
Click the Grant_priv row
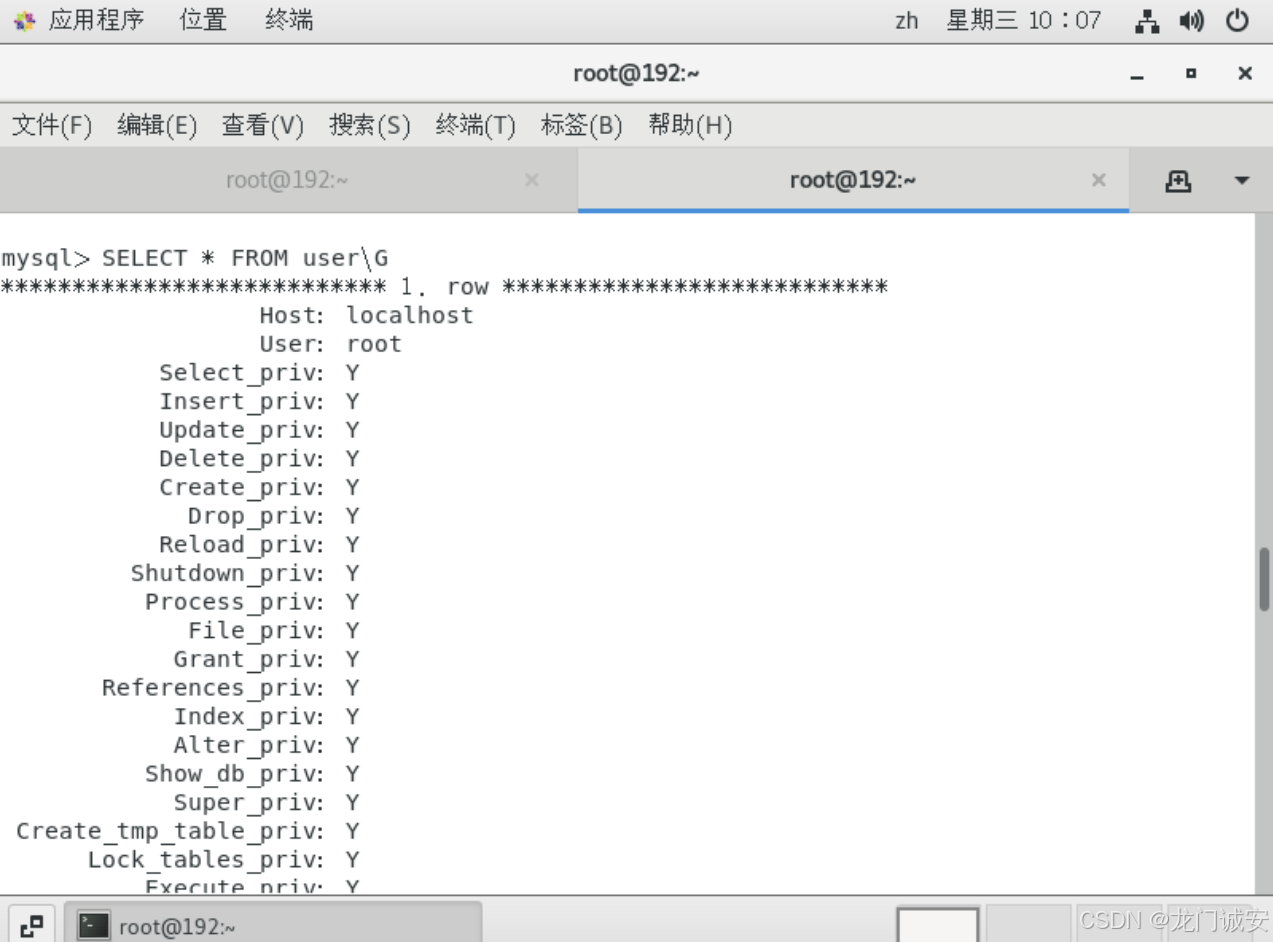pos(266,659)
